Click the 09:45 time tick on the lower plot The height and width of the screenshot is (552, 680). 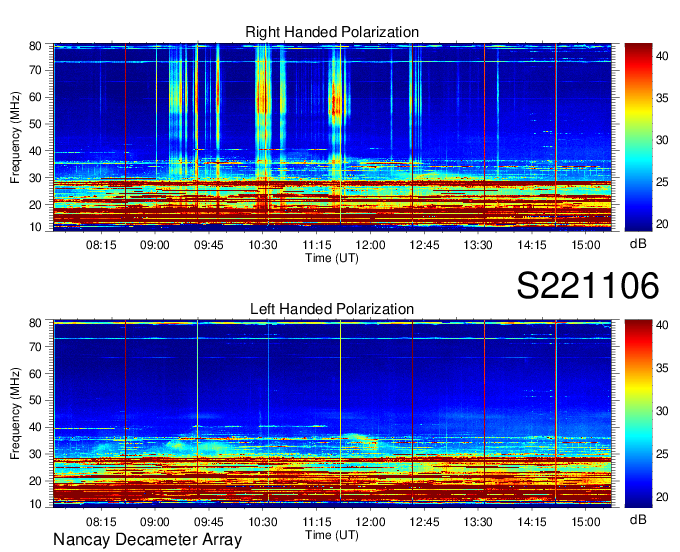209,522
